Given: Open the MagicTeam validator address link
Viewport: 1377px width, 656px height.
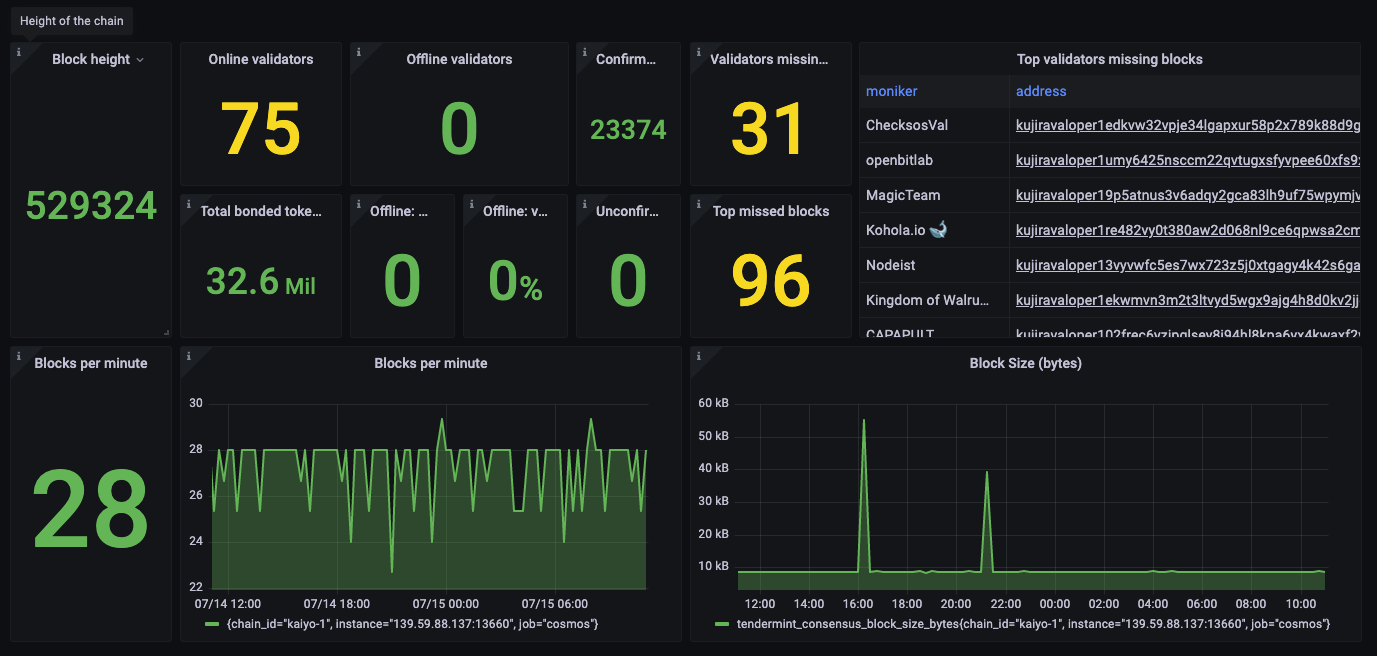Looking at the screenshot, I should 1188,195.
